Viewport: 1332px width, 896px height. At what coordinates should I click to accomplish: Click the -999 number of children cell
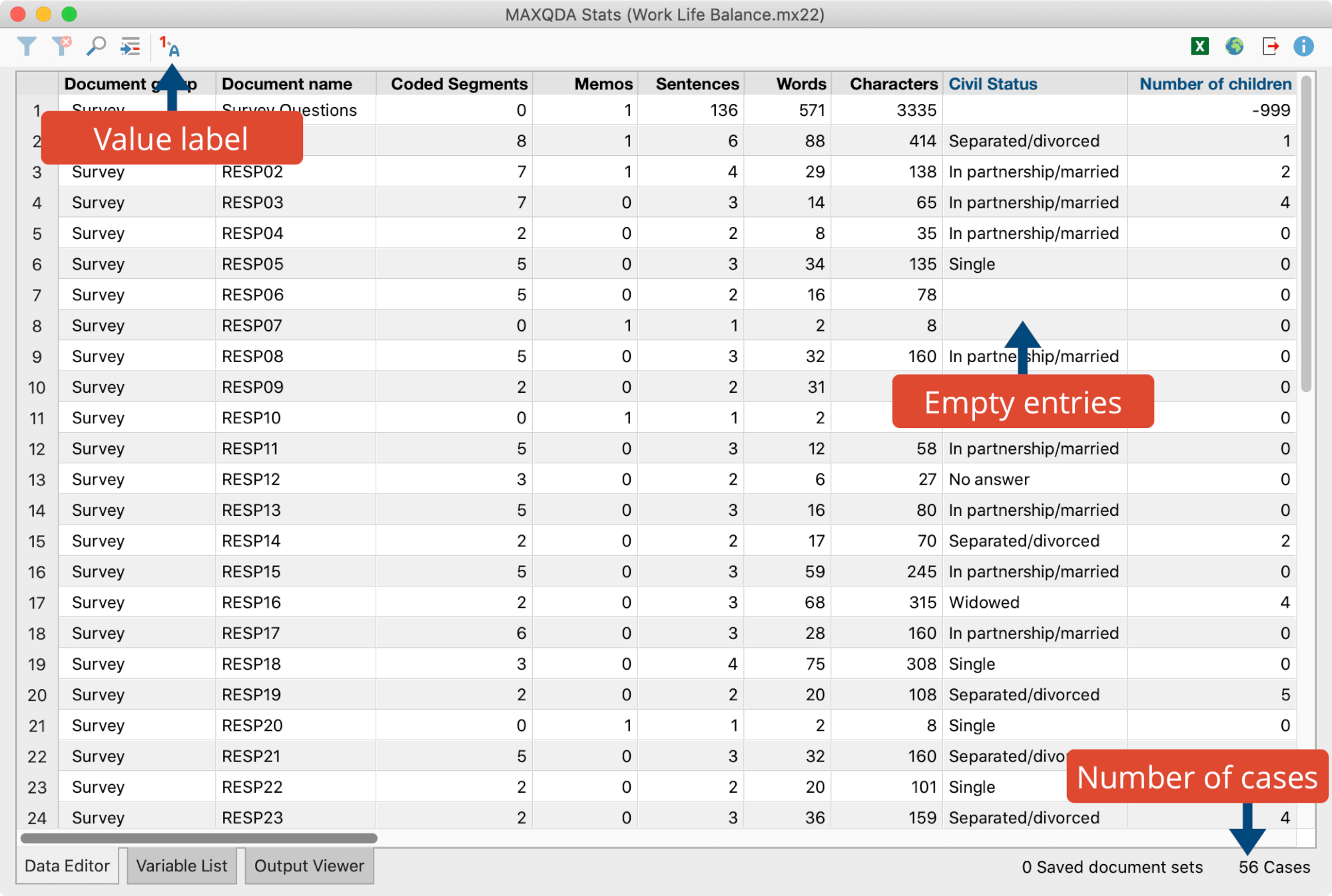(x=1211, y=111)
